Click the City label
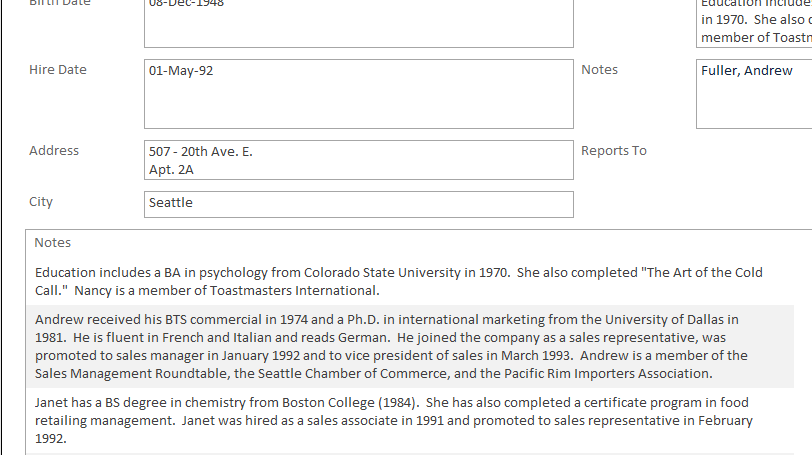Screen dimensions: 812x455 coord(41,202)
